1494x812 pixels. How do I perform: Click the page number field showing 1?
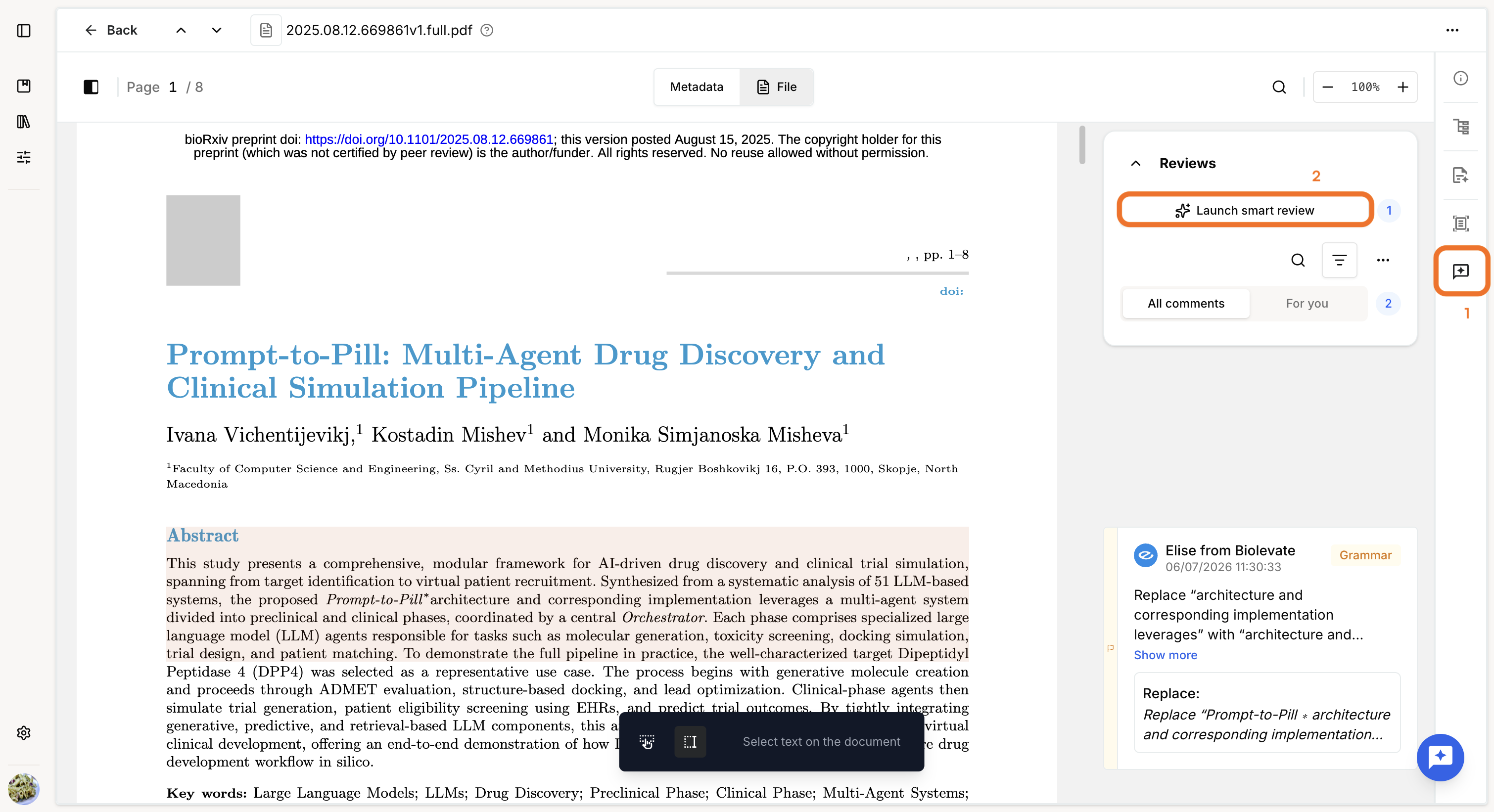click(172, 87)
